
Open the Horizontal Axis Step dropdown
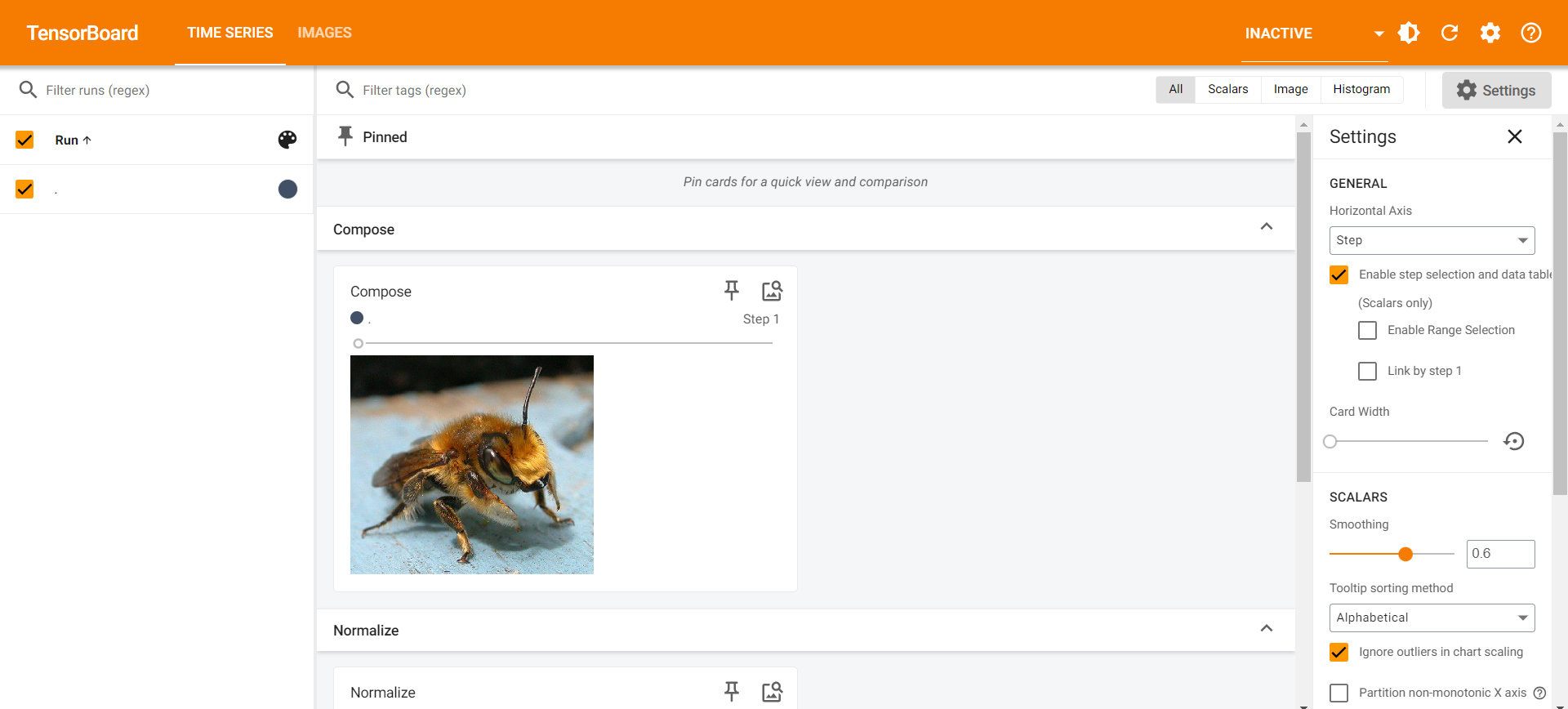(1432, 240)
